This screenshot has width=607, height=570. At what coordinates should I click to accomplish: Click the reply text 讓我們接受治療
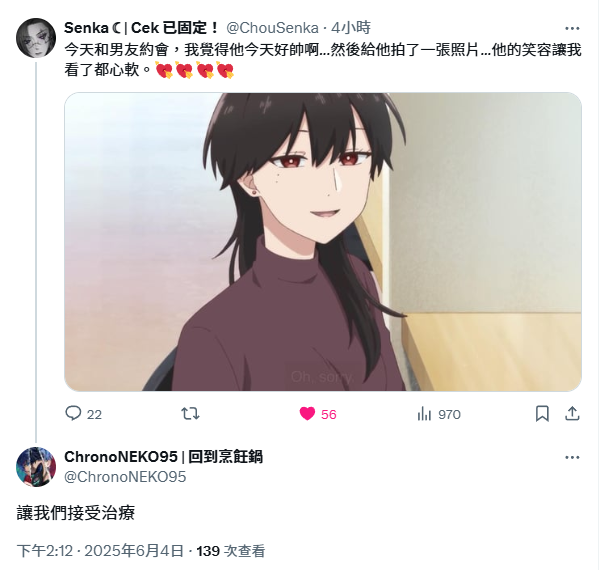(76, 513)
